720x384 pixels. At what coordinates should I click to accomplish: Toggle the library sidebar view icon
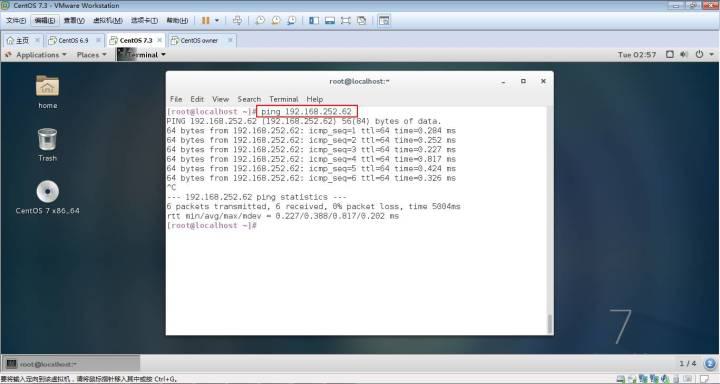pyautogui.click(x=314, y=20)
